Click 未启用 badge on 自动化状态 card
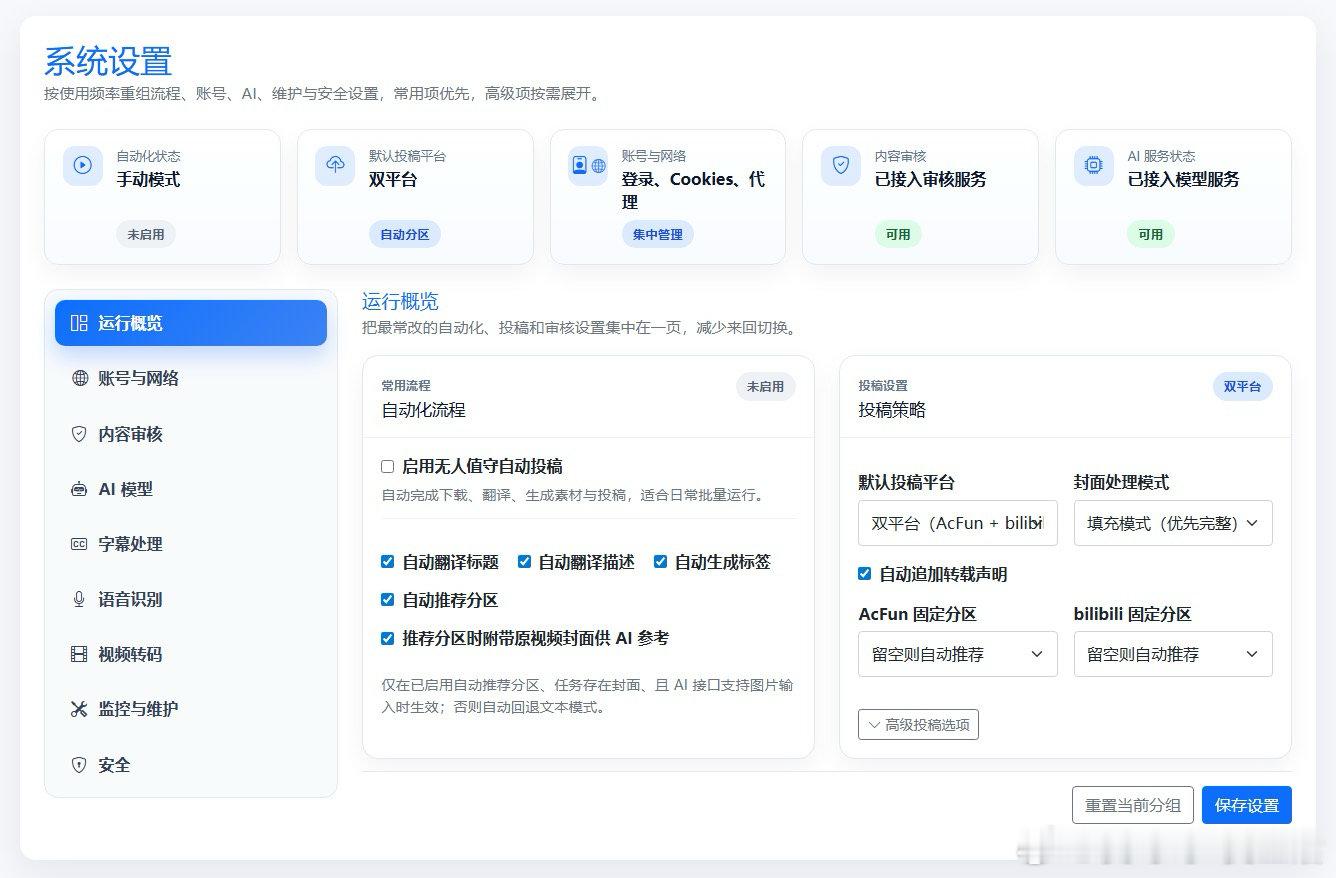This screenshot has width=1336, height=878. point(146,235)
